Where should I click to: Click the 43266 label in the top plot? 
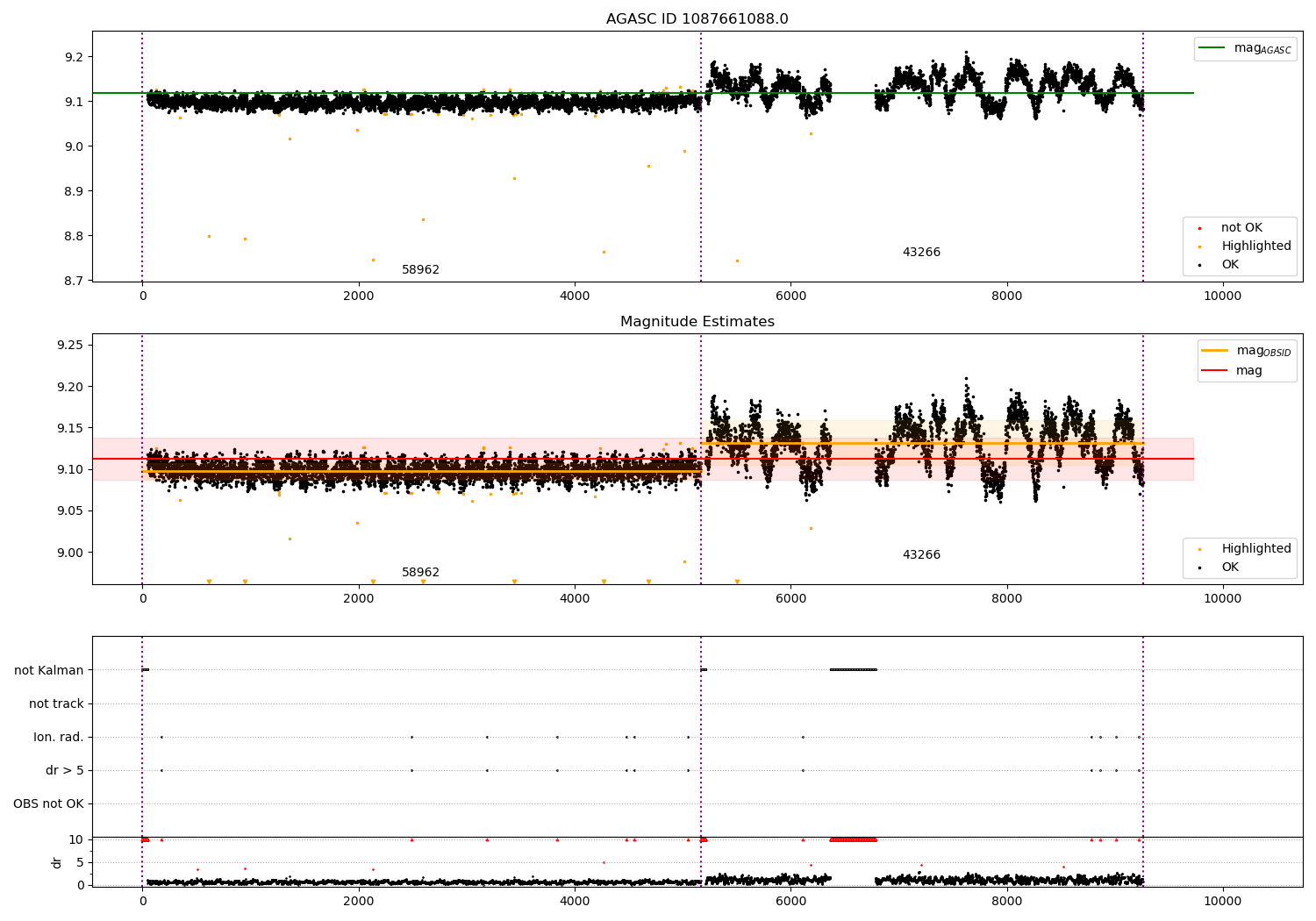tap(921, 253)
